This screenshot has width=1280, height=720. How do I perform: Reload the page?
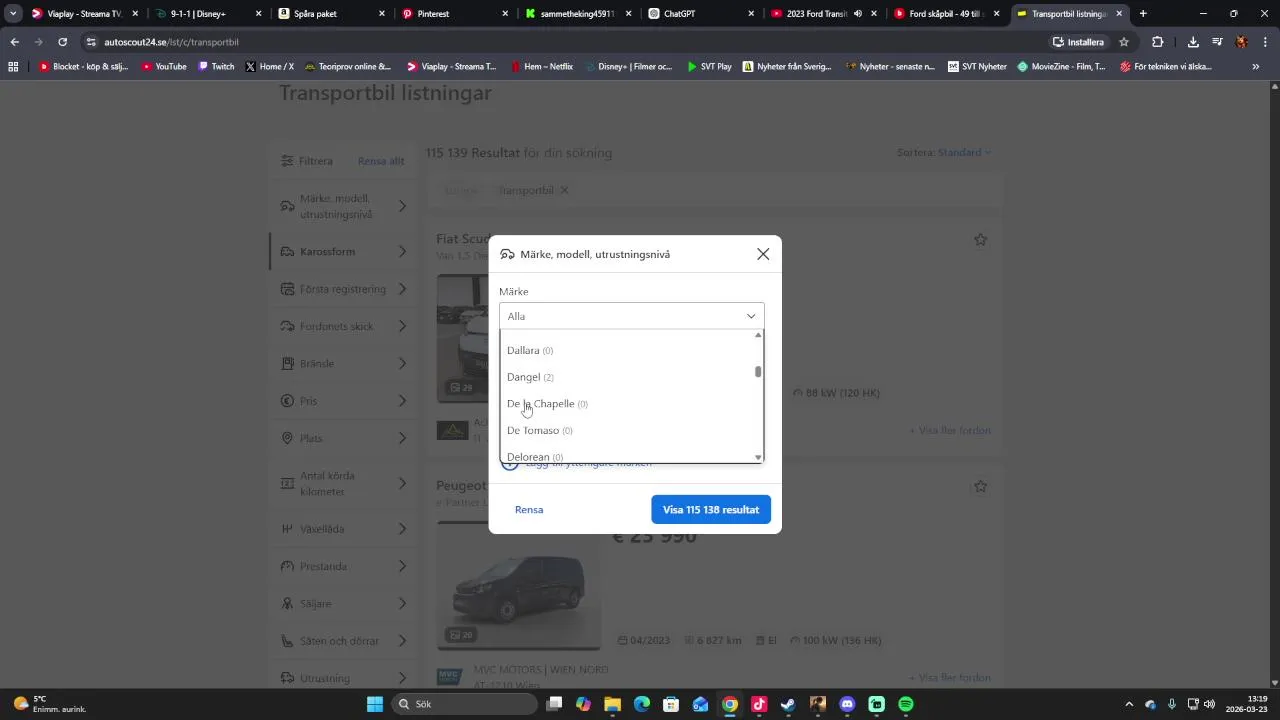pyautogui.click(x=62, y=42)
